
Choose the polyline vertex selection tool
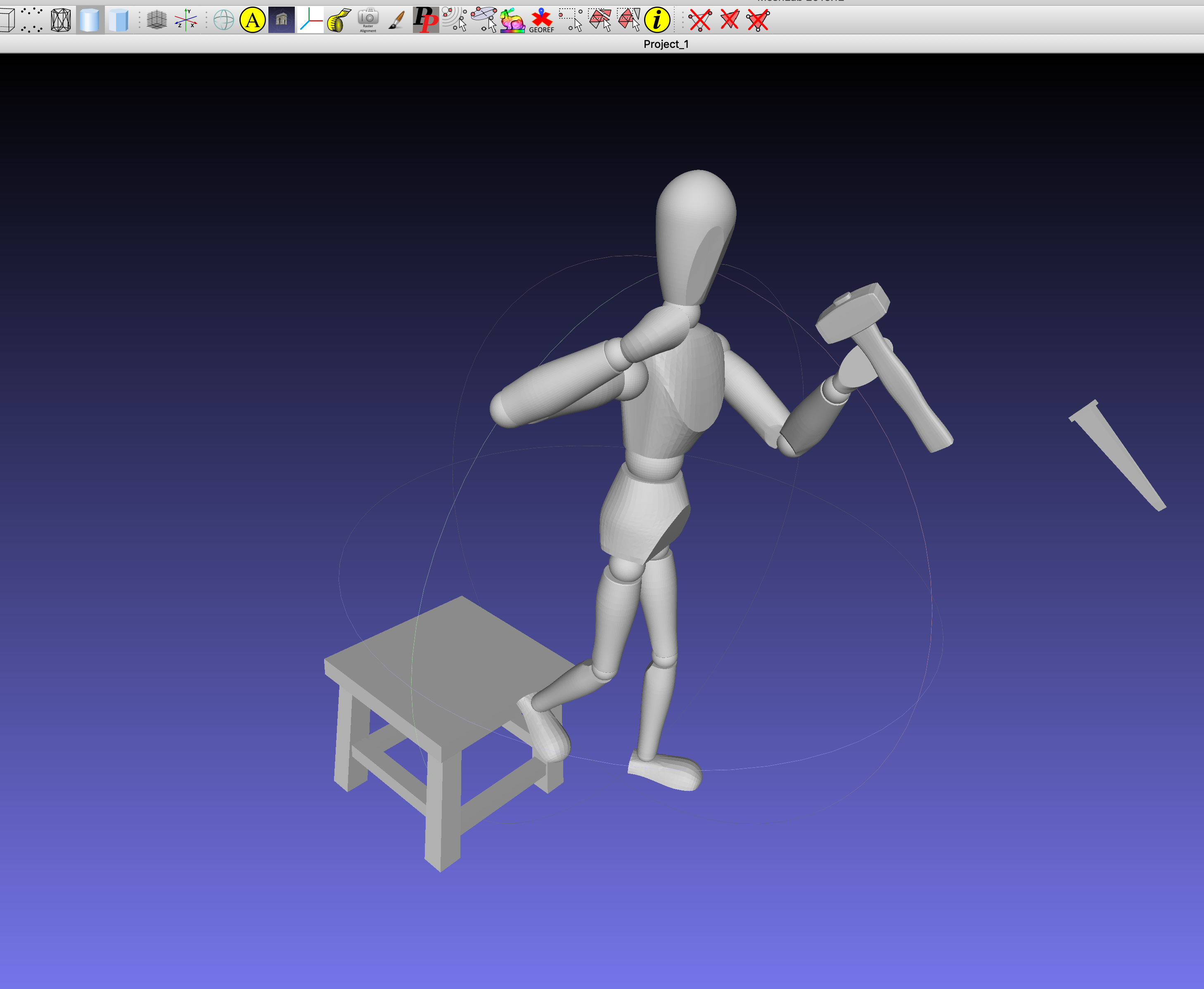[484, 20]
